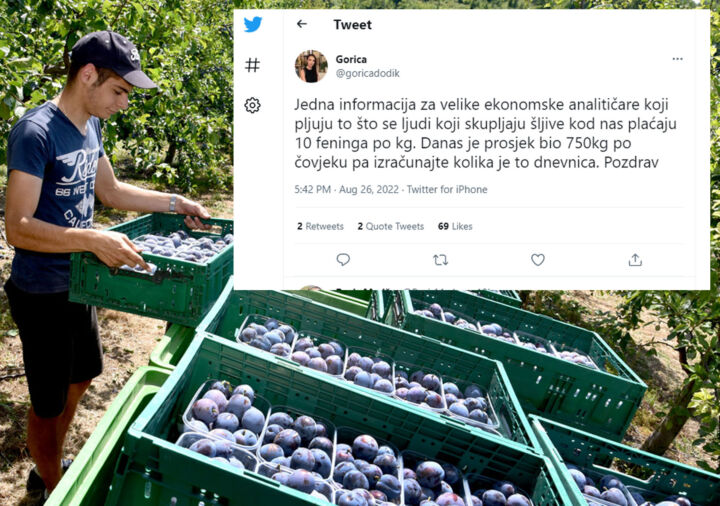The width and height of the screenshot is (720, 506).
Task: Click the Tweet header title
Action: (x=352, y=24)
